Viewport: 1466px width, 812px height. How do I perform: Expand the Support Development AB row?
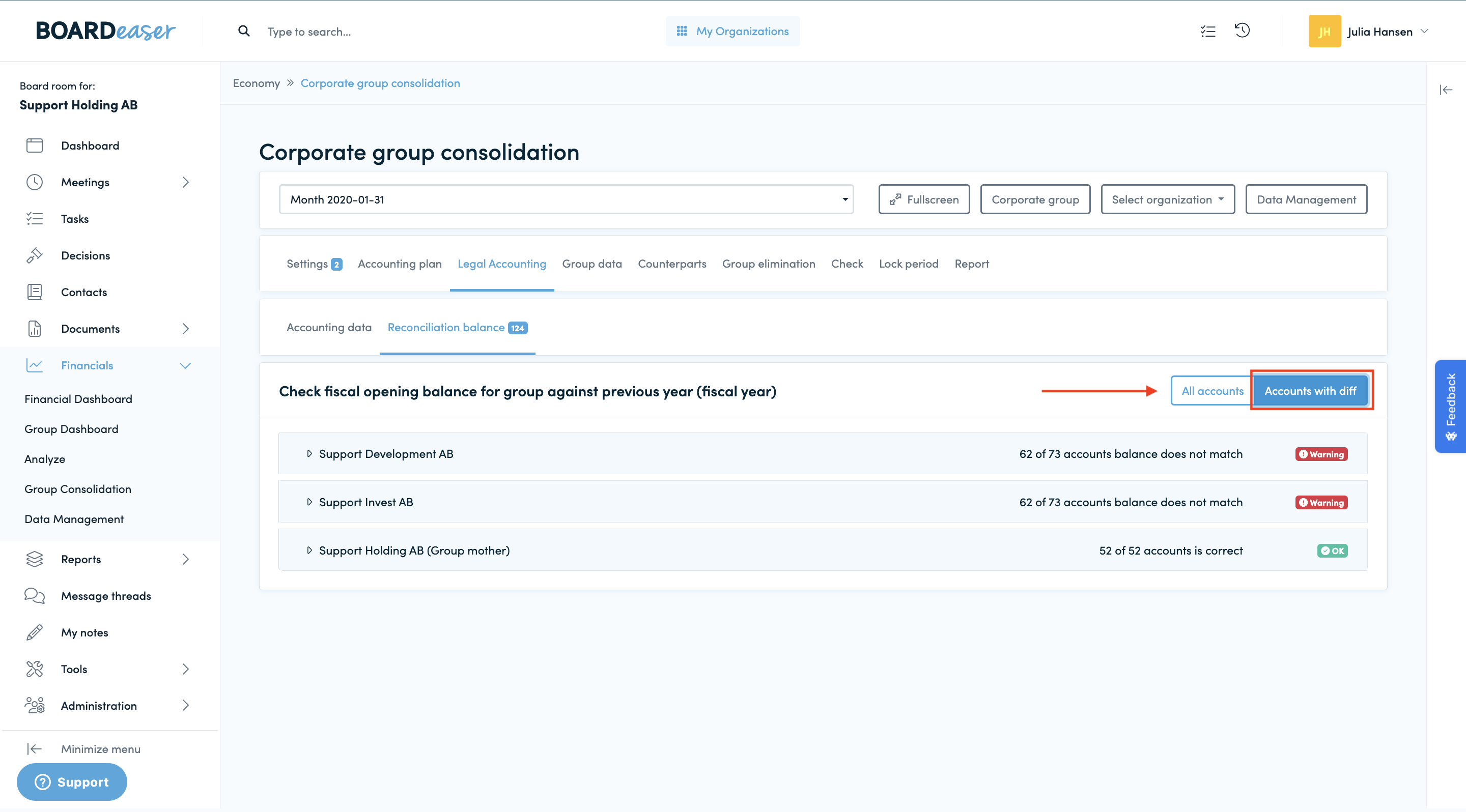309,454
